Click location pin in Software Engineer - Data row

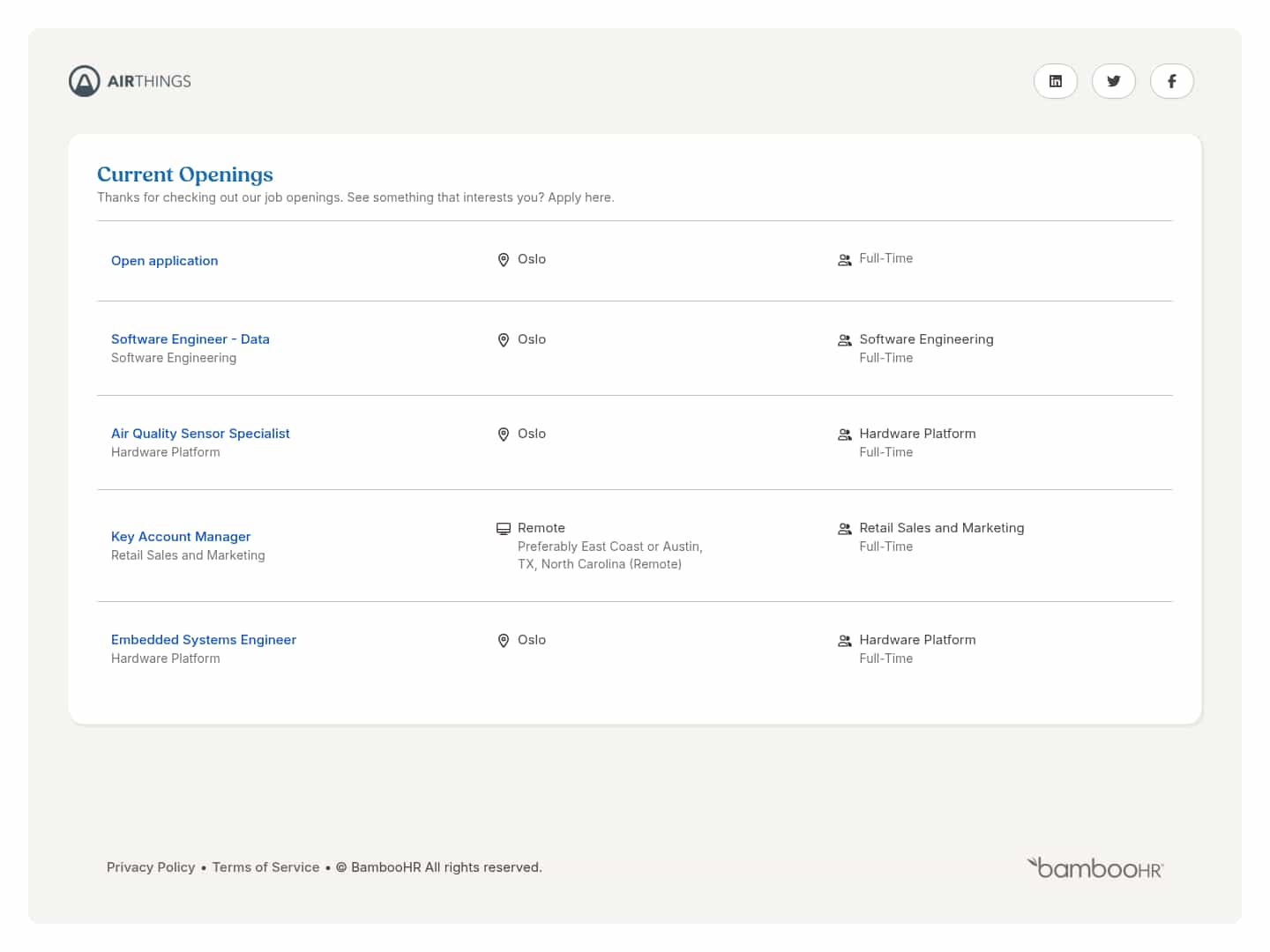(504, 340)
